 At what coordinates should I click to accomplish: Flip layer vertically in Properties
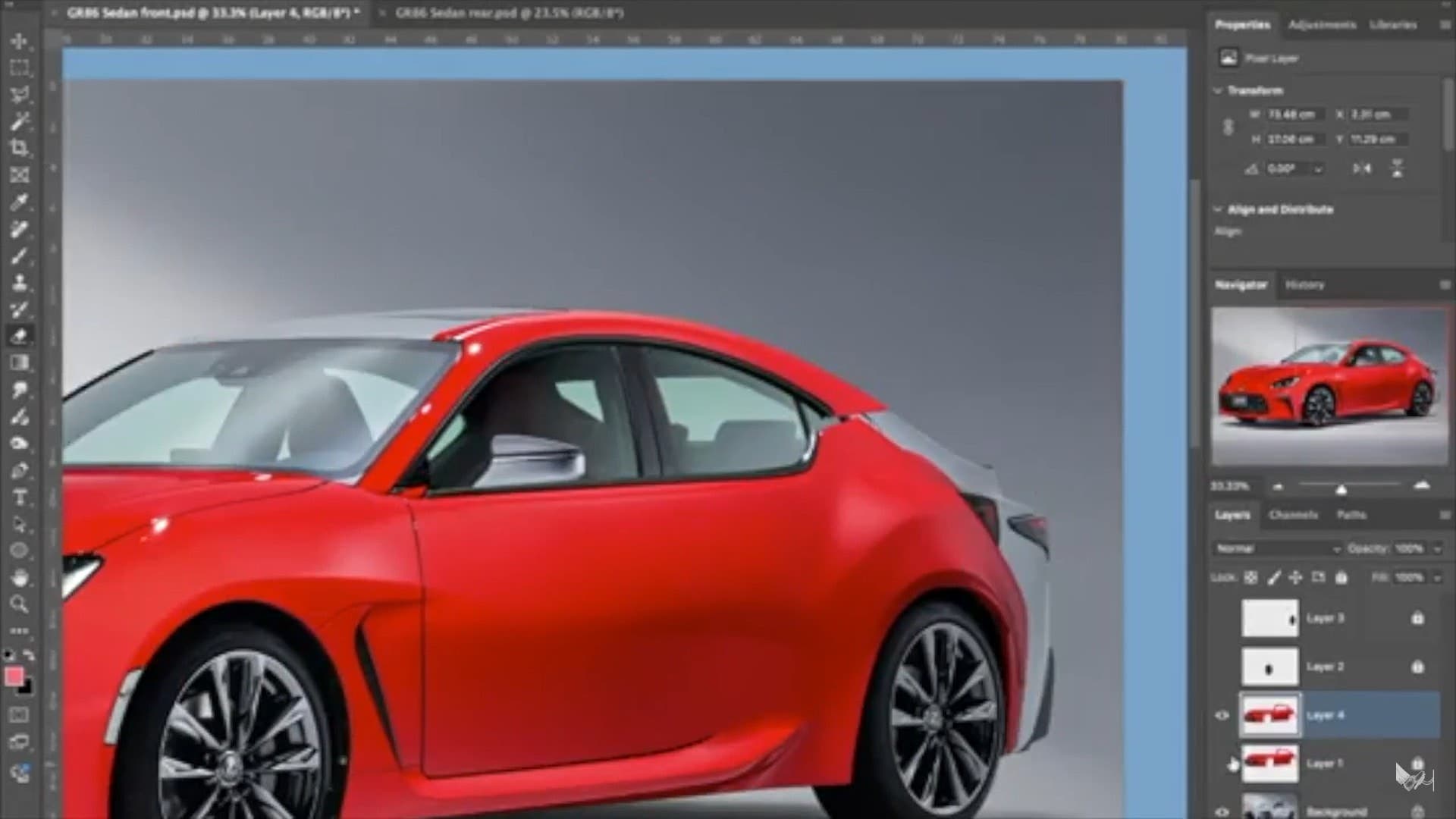tap(1397, 168)
